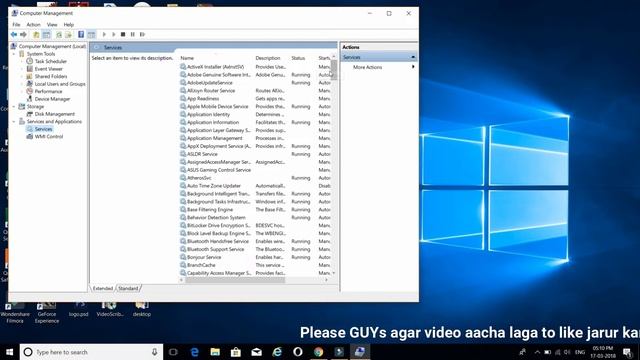Click the blue Help toolbar icon
The image size is (640, 360).
click(81, 35)
